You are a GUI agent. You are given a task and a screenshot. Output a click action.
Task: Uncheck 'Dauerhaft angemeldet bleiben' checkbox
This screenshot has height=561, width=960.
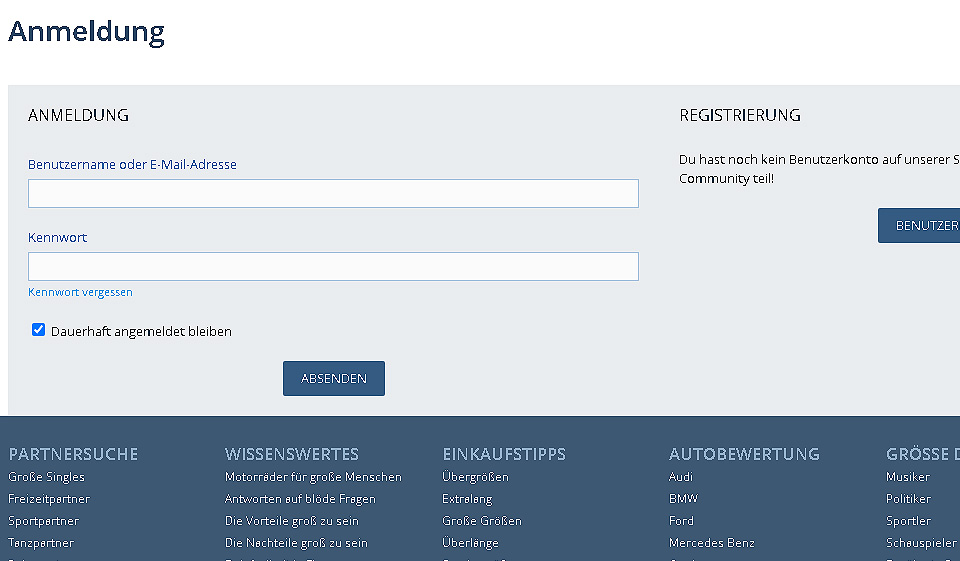tap(39, 330)
